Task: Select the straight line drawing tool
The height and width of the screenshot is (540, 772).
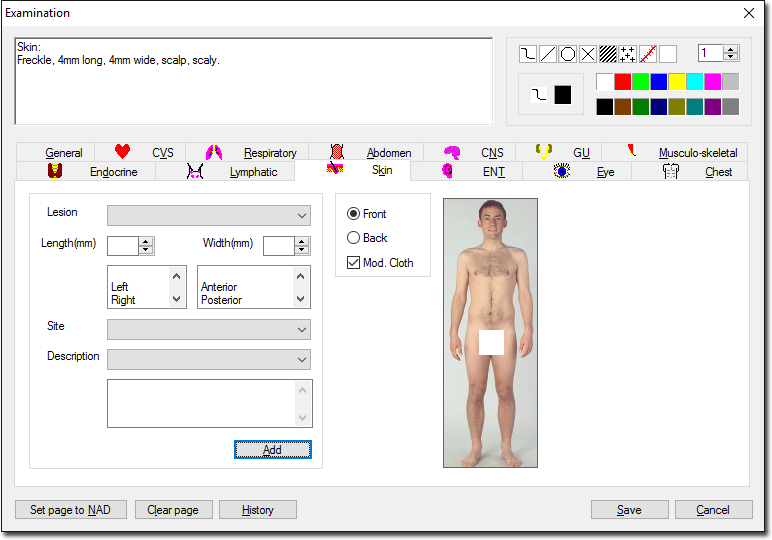Action: (x=547, y=54)
